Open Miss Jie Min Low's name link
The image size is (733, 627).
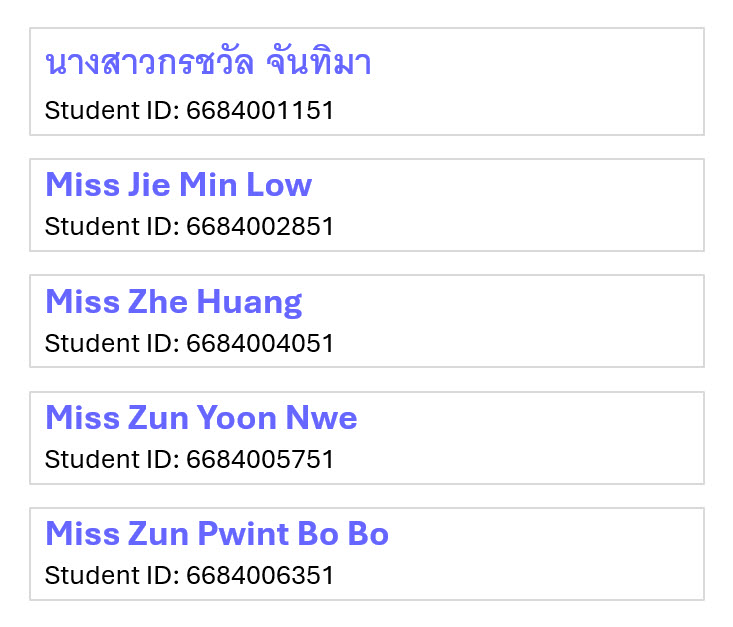[x=178, y=185]
